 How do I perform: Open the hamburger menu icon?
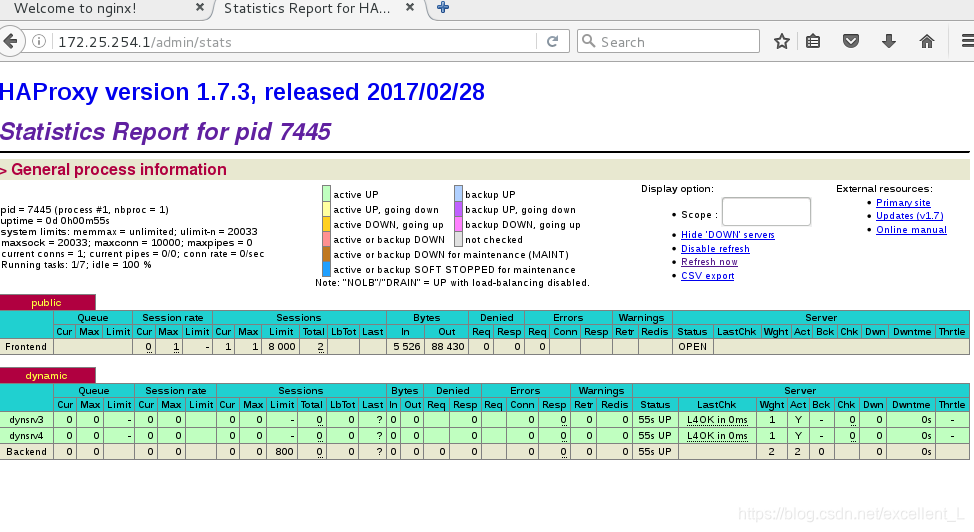point(967,42)
